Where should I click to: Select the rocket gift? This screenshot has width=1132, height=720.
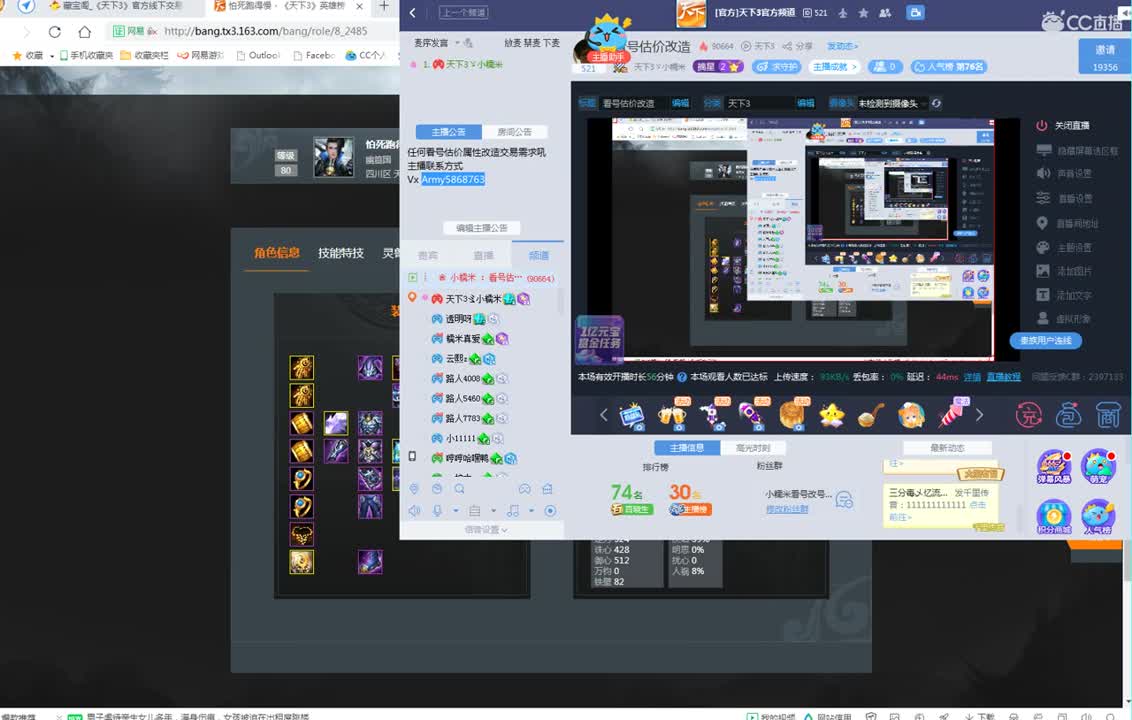pyautogui.click(x=752, y=415)
